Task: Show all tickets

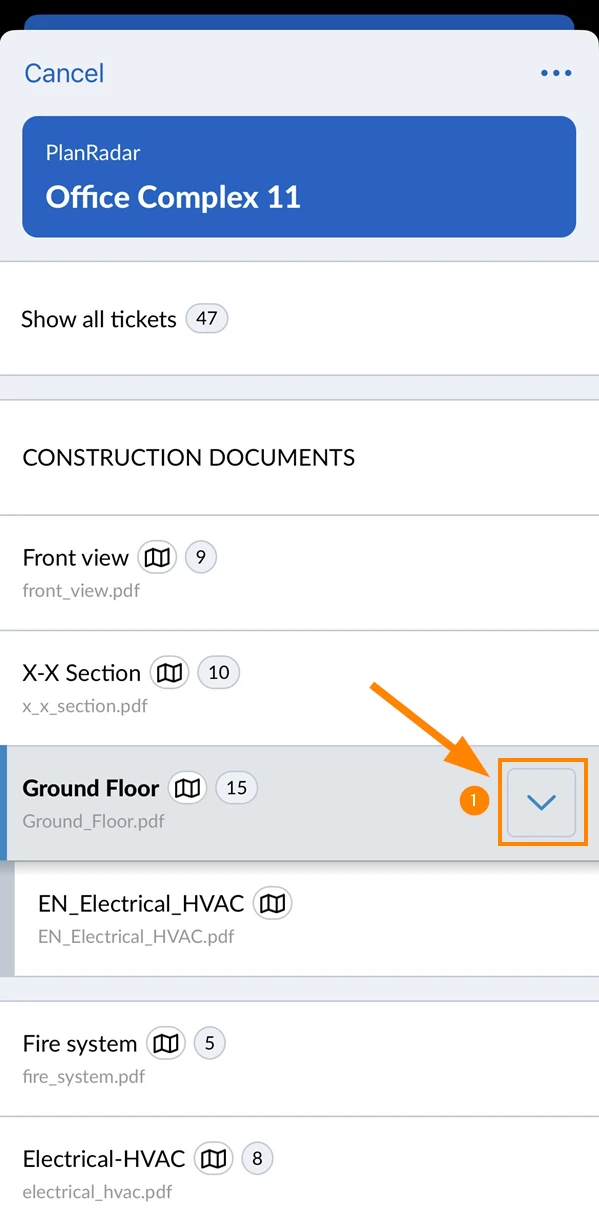Action: tap(299, 319)
